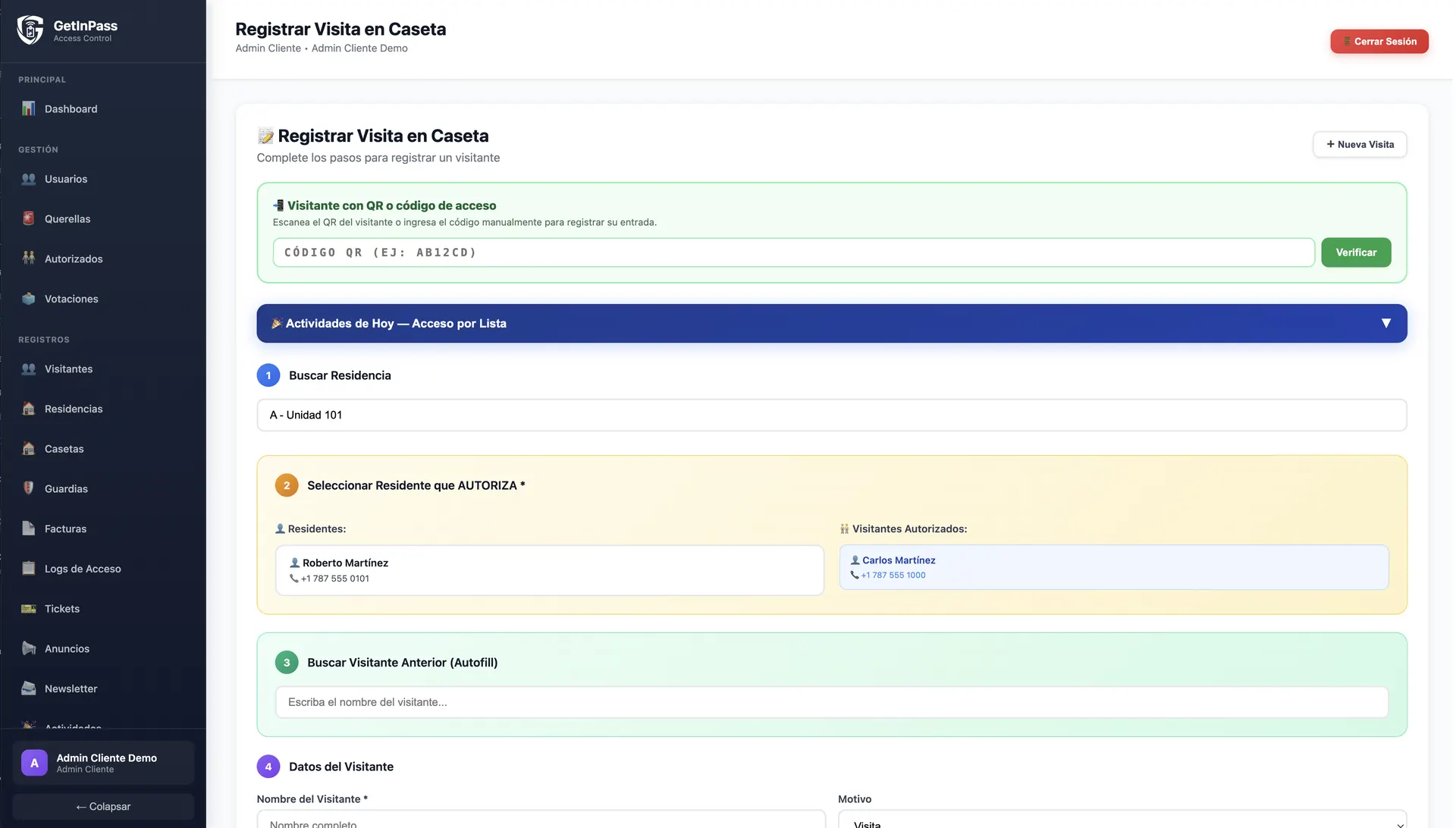Open the Newsletter section
Screen dimensions: 1456x828
(x=103, y=688)
